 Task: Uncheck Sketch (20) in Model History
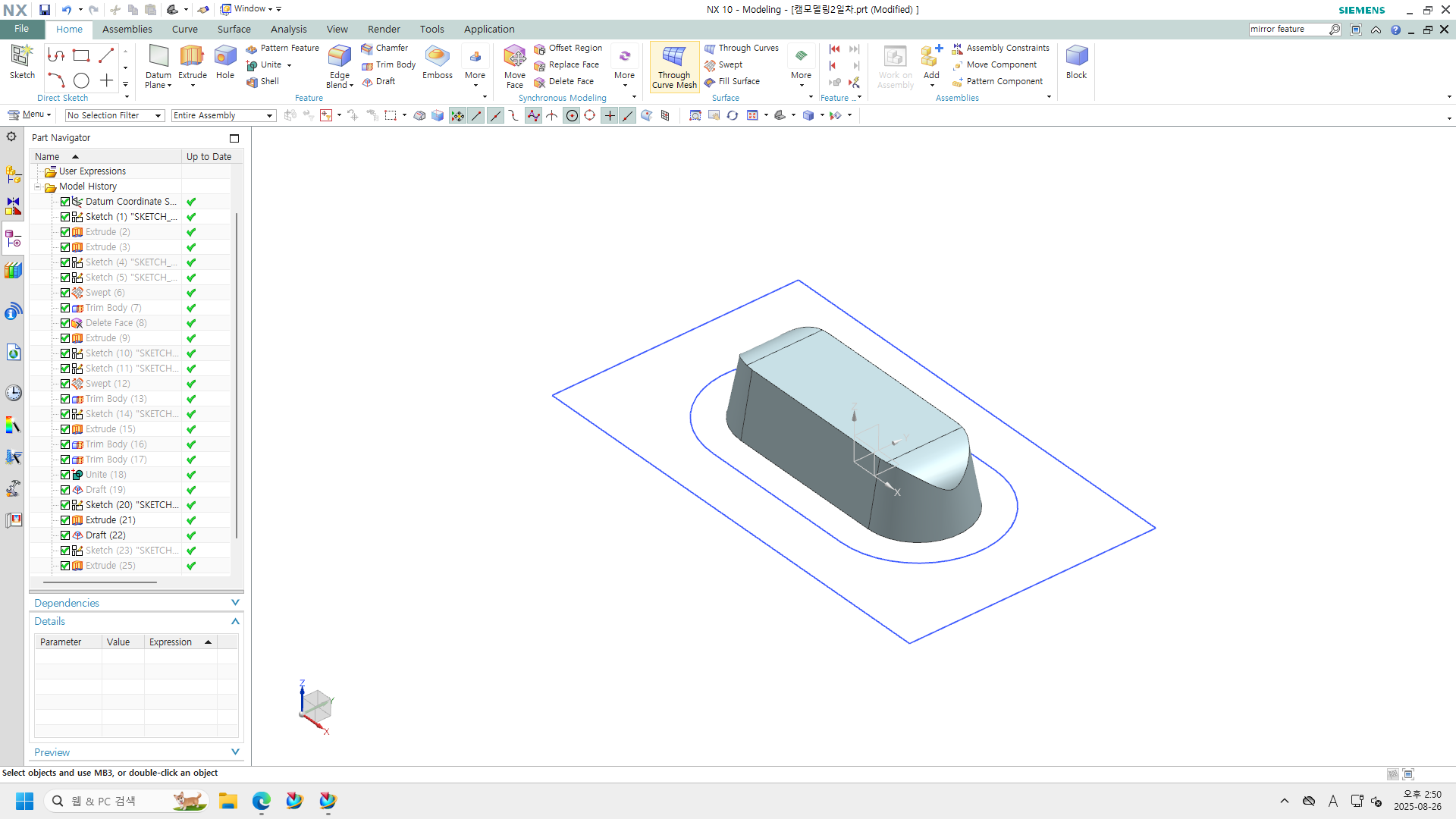[65, 505]
